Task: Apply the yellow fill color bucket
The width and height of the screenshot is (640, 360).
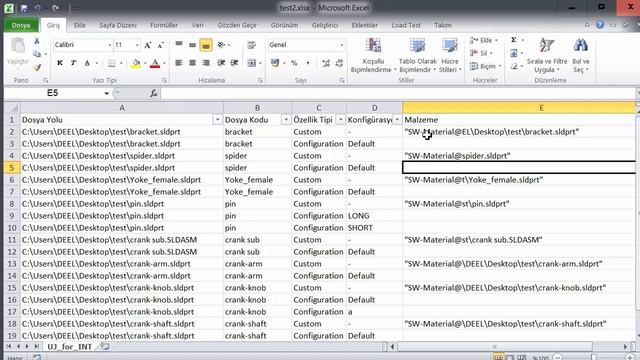Action: coord(136,63)
